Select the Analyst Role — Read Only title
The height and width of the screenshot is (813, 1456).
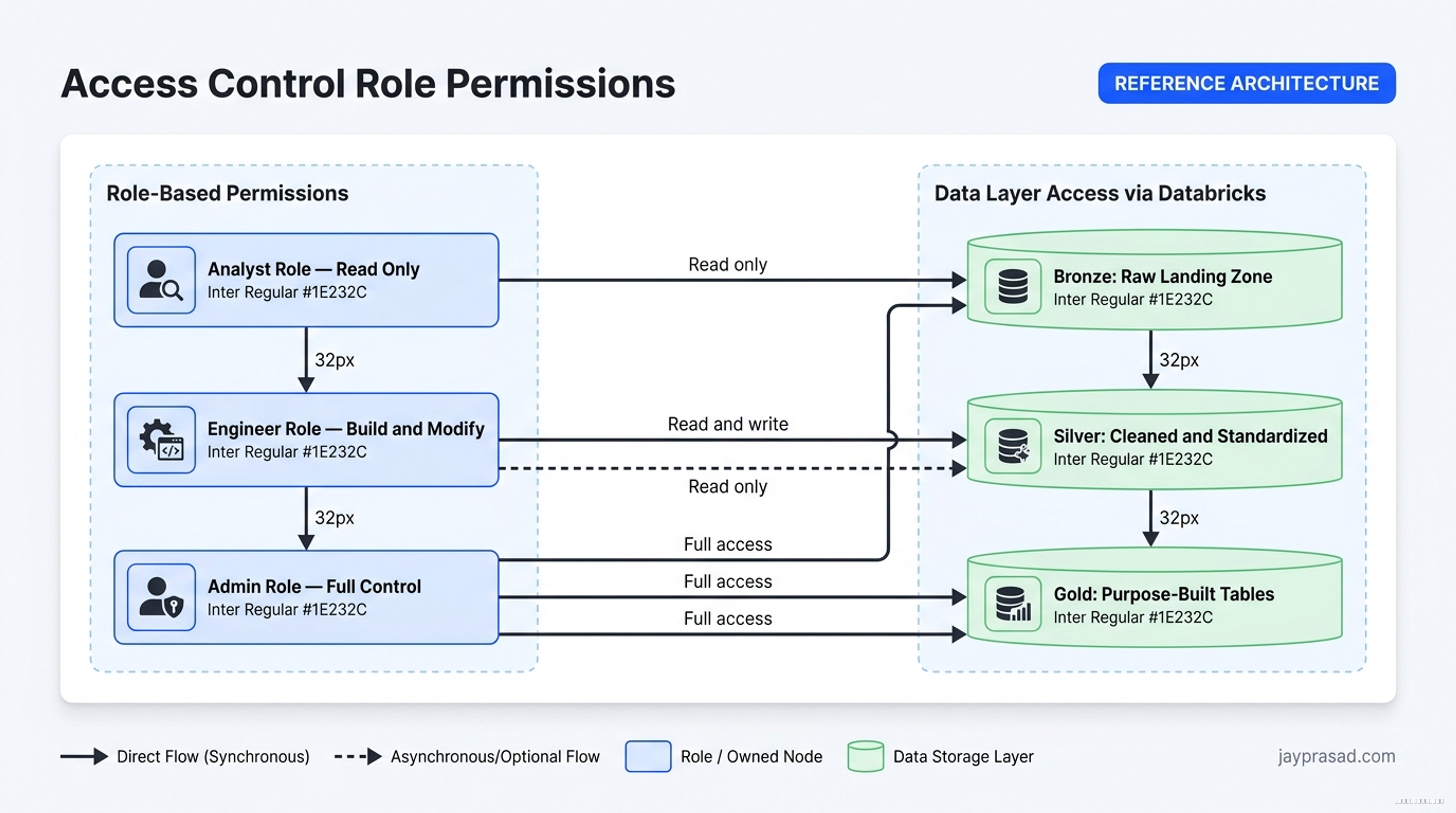point(314,269)
